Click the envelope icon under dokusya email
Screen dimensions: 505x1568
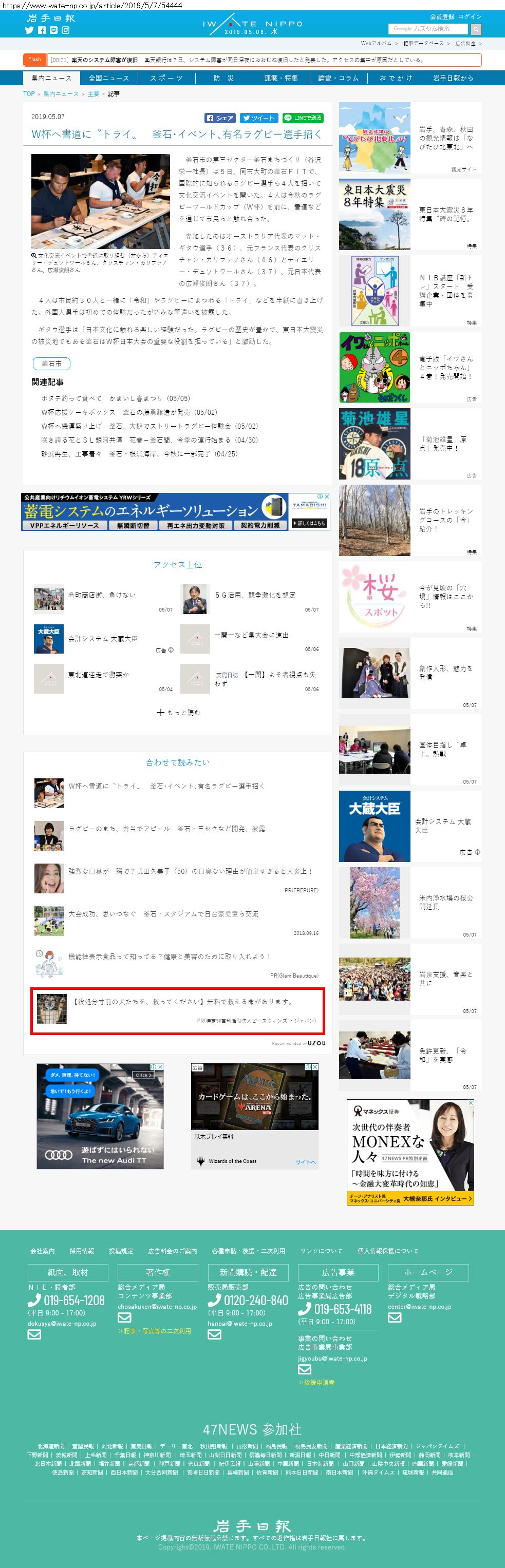[34, 1334]
